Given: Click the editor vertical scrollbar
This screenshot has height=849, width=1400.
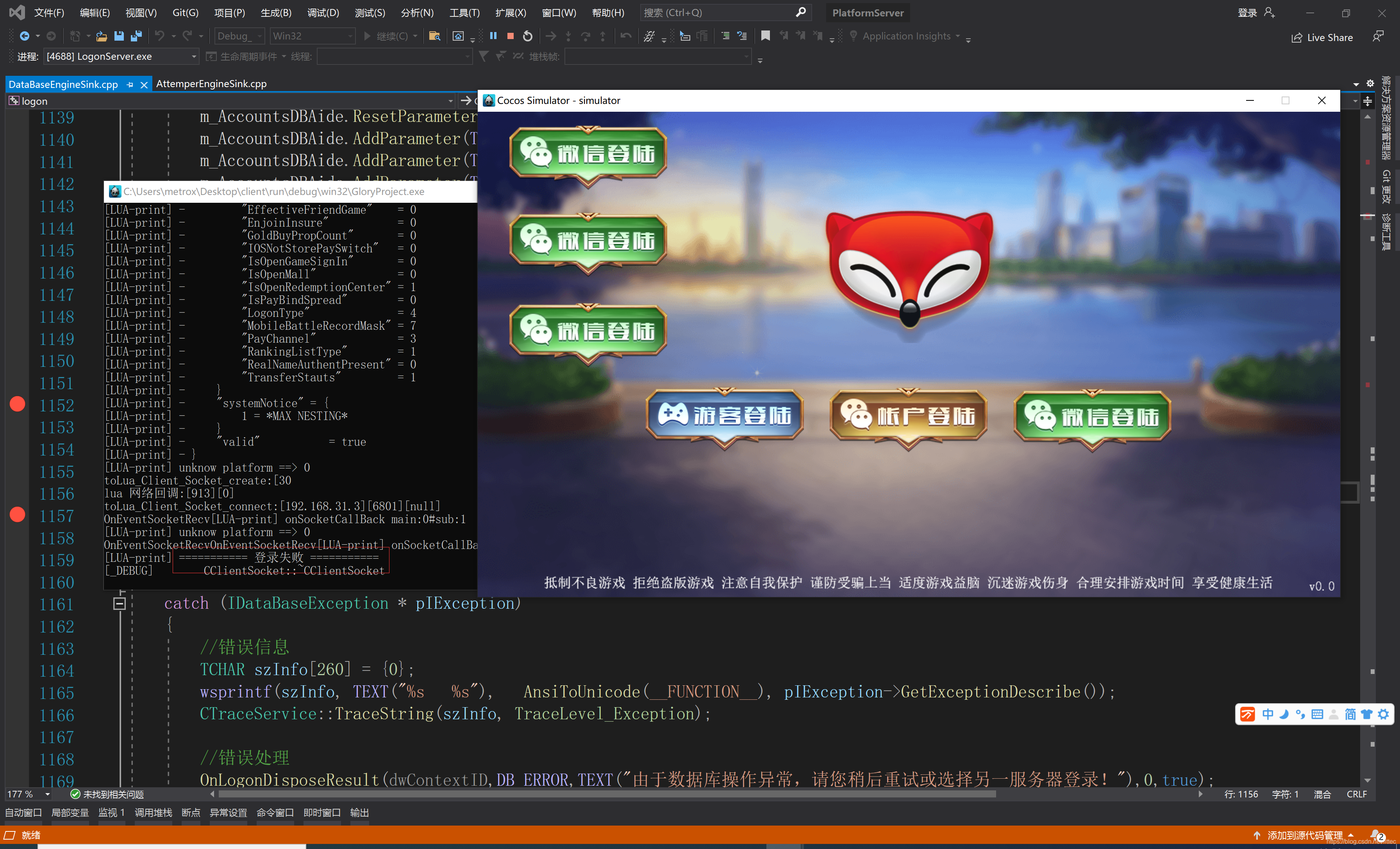Looking at the screenshot, I should point(1368,449).
